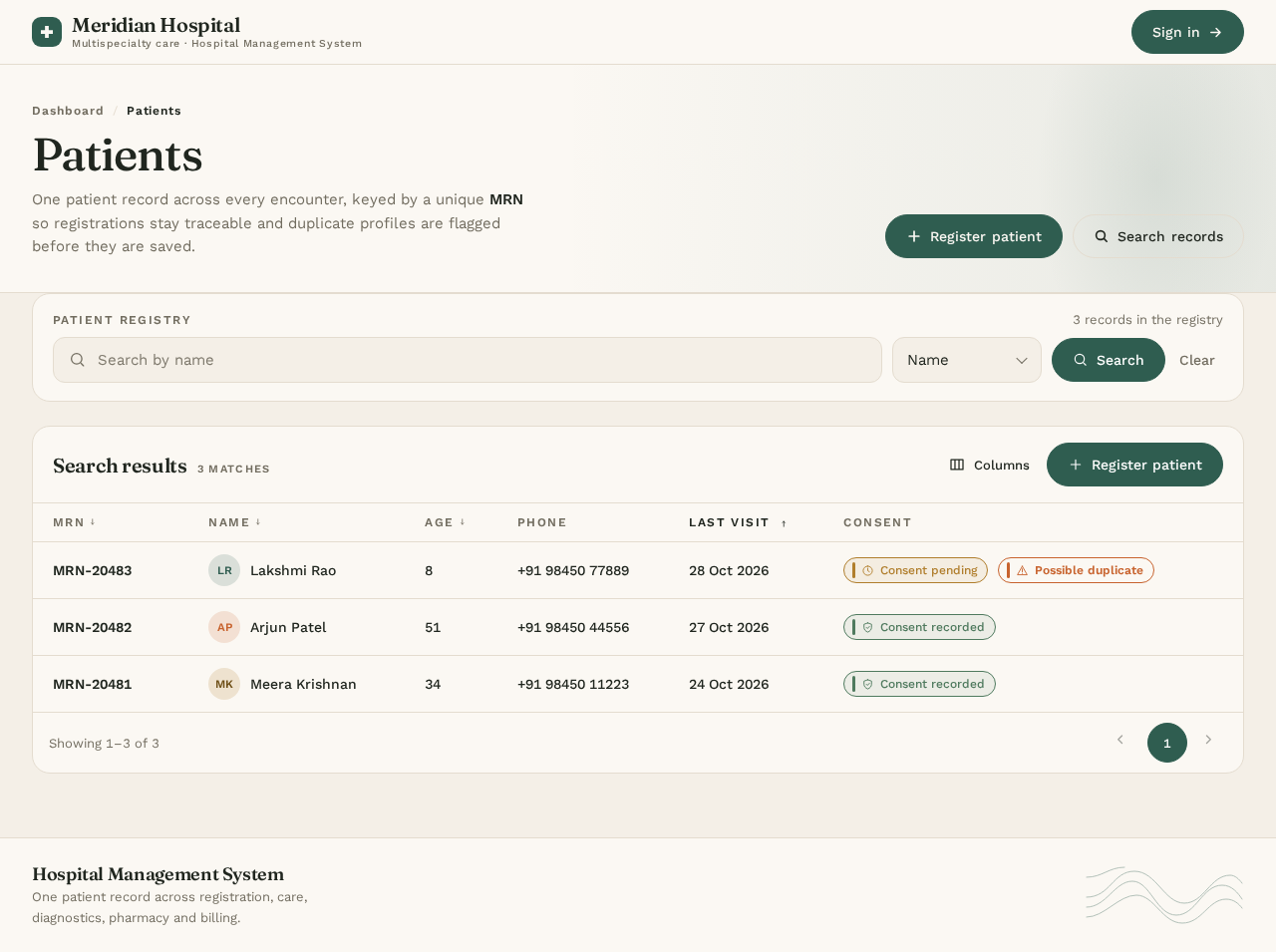Viewport: 1276px width, 952px height.
Task: Click the Search records button
Action: coord(1158,236)
